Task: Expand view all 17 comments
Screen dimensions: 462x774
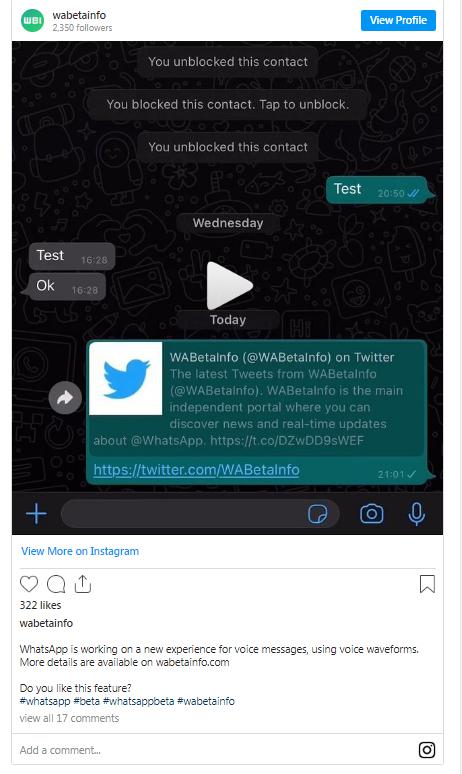Action: [x=70, y=718]
